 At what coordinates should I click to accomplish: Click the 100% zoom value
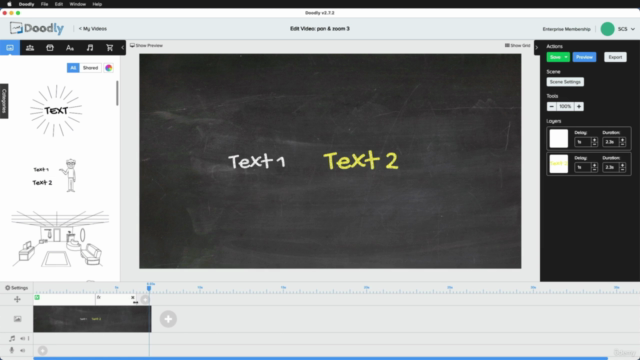point(565,107)
